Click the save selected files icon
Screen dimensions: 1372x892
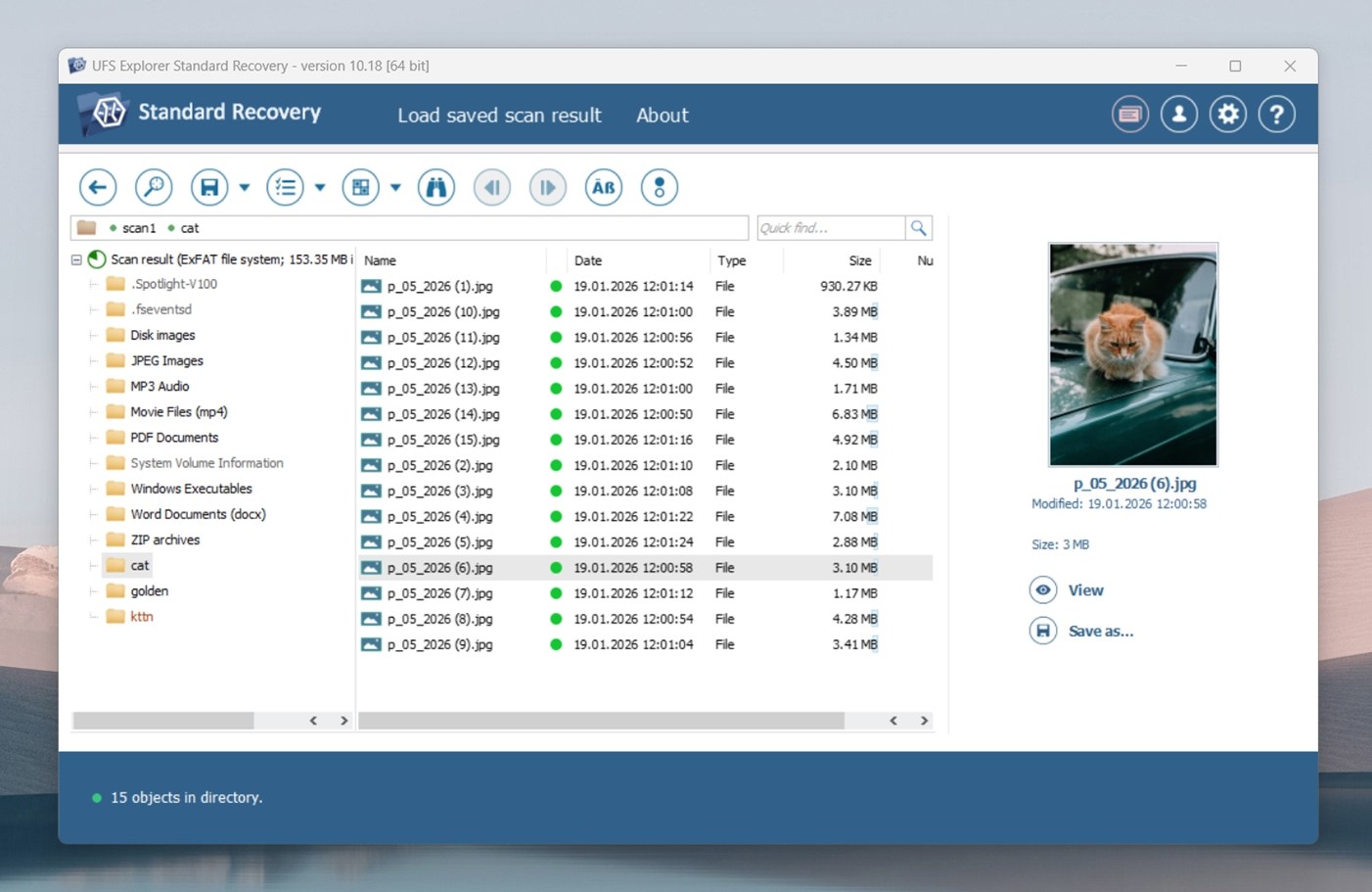(x=210, y=186)
